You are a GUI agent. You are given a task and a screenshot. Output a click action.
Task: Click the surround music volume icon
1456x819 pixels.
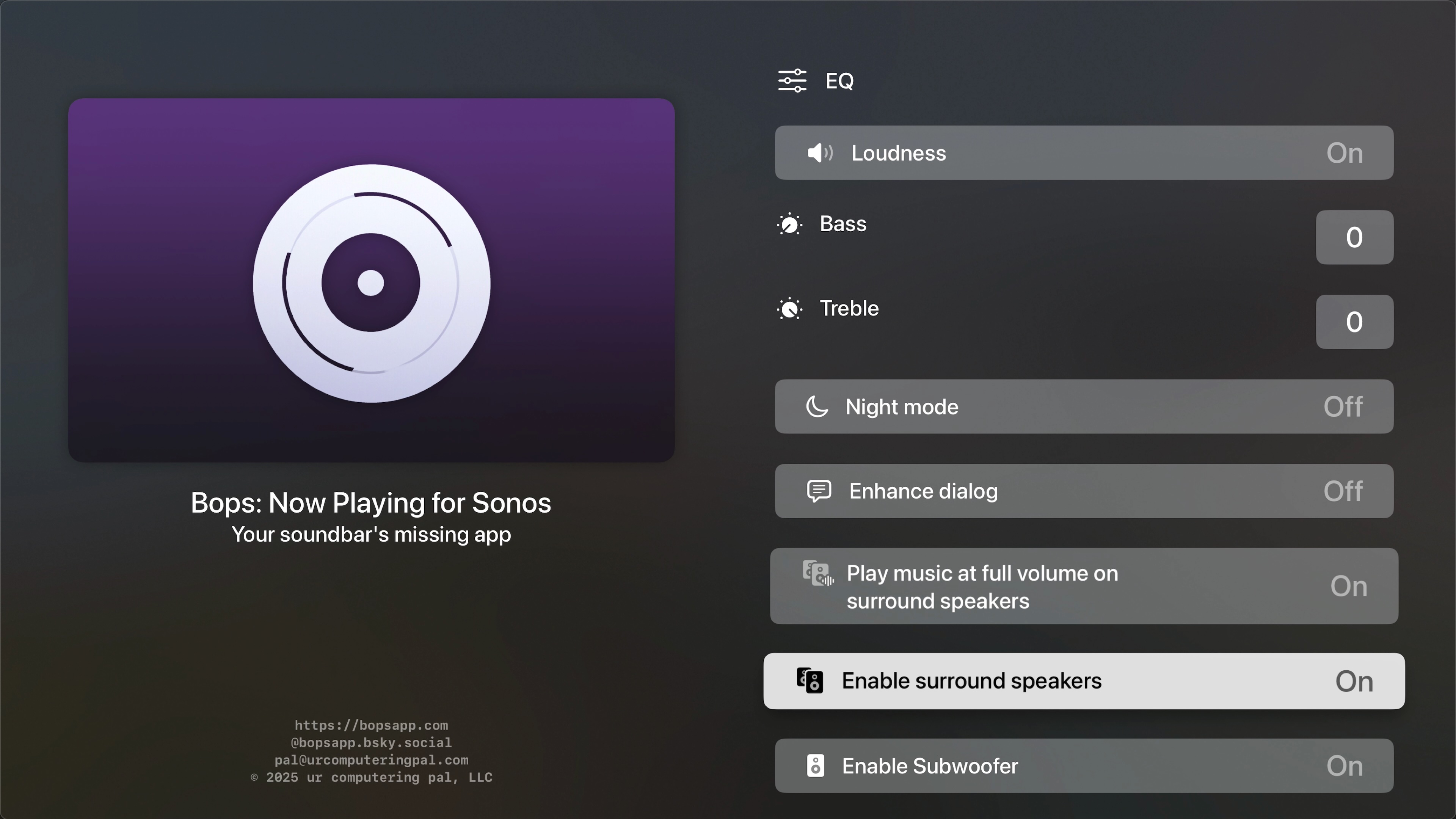[x=818, y=573]
